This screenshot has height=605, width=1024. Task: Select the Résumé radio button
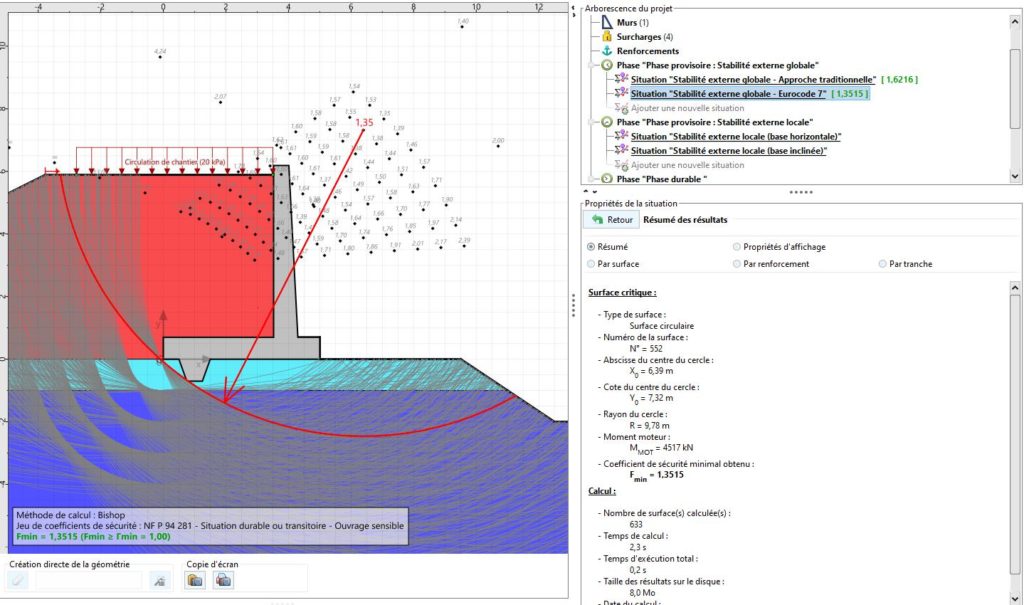tap(591, 247)
